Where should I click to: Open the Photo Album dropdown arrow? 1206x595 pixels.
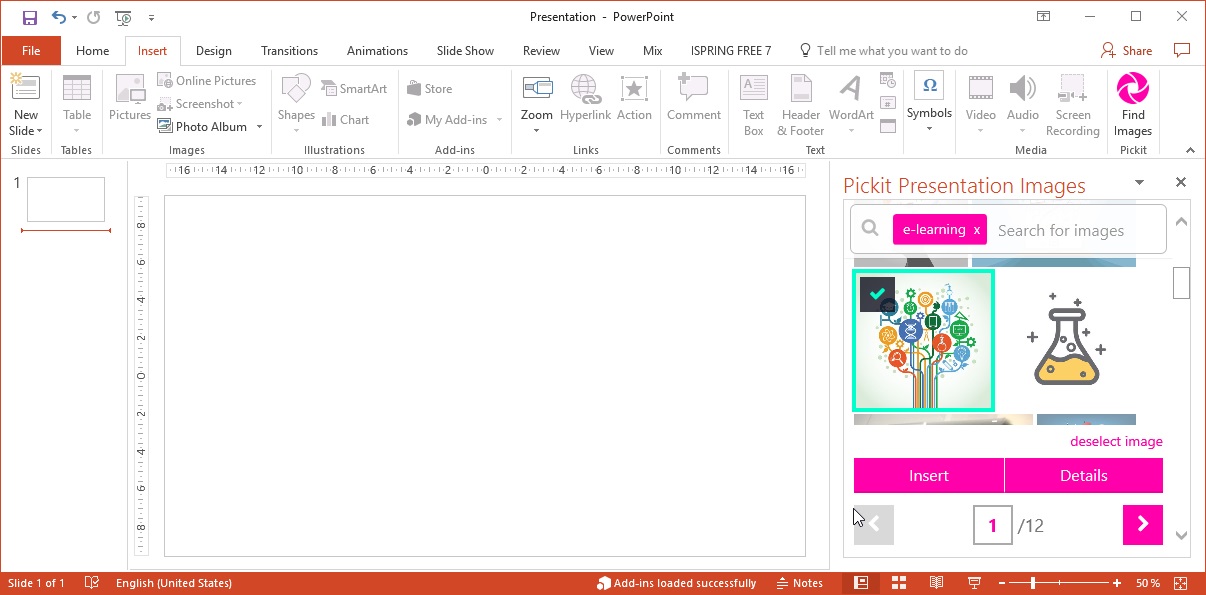point(259,127)
